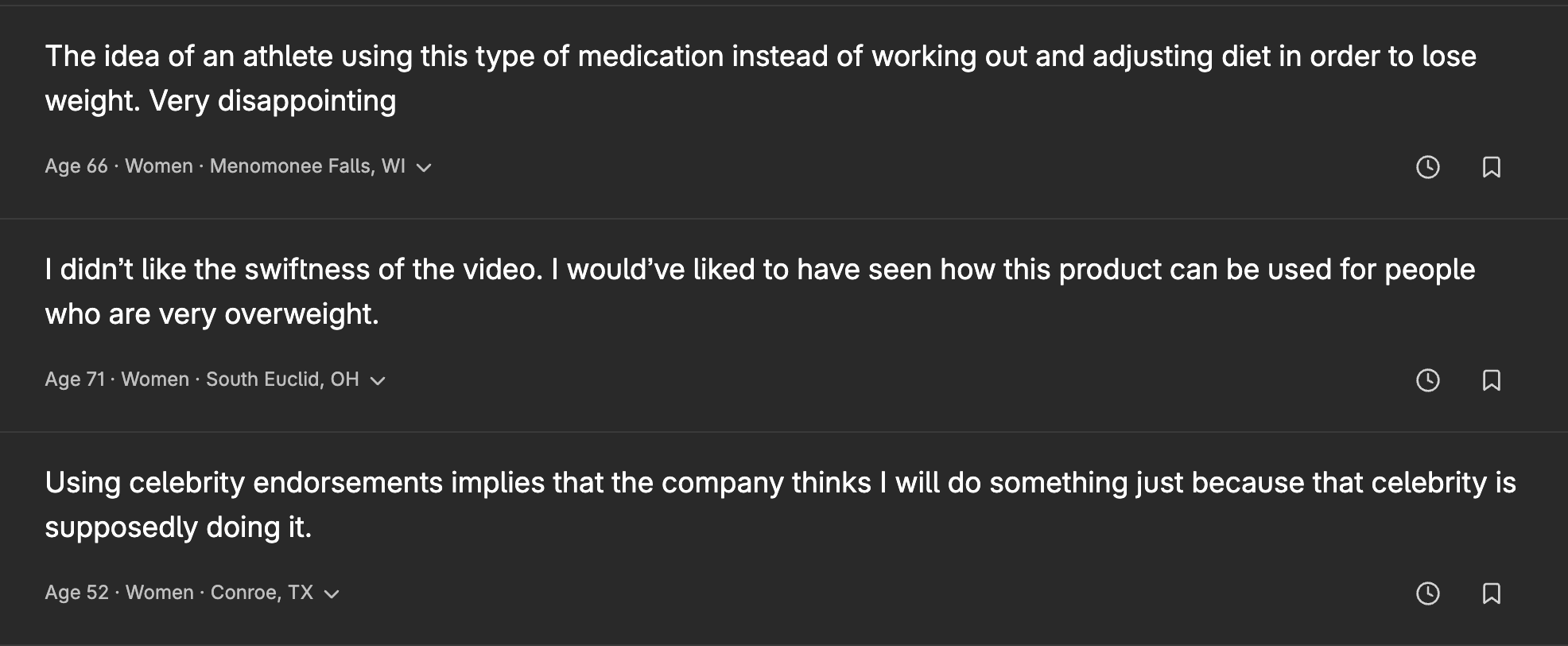Screen dimensions: 1568x646
Task: Click the clock icon on the Menomonee Falls response
Action: point(1428,167)
